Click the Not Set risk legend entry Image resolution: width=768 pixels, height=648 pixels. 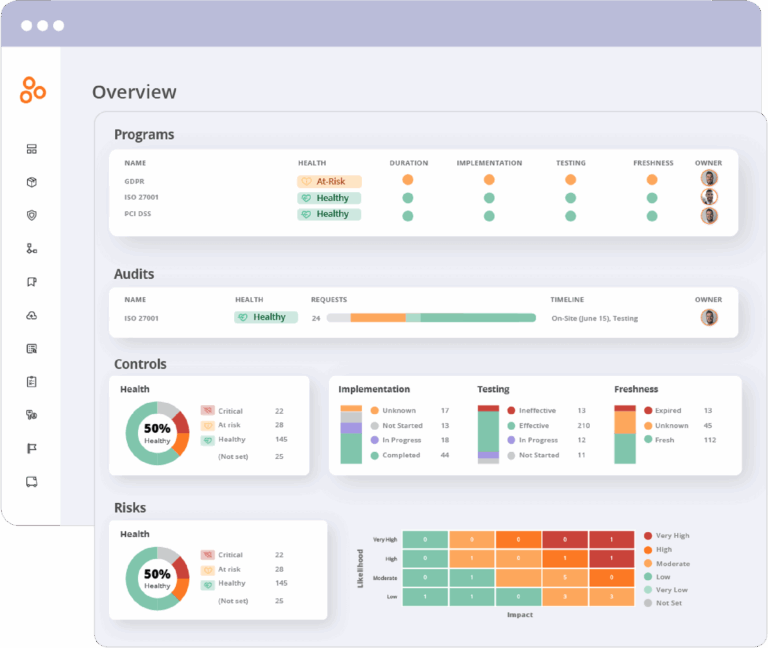pyautogui.click(x=663, y=603)
